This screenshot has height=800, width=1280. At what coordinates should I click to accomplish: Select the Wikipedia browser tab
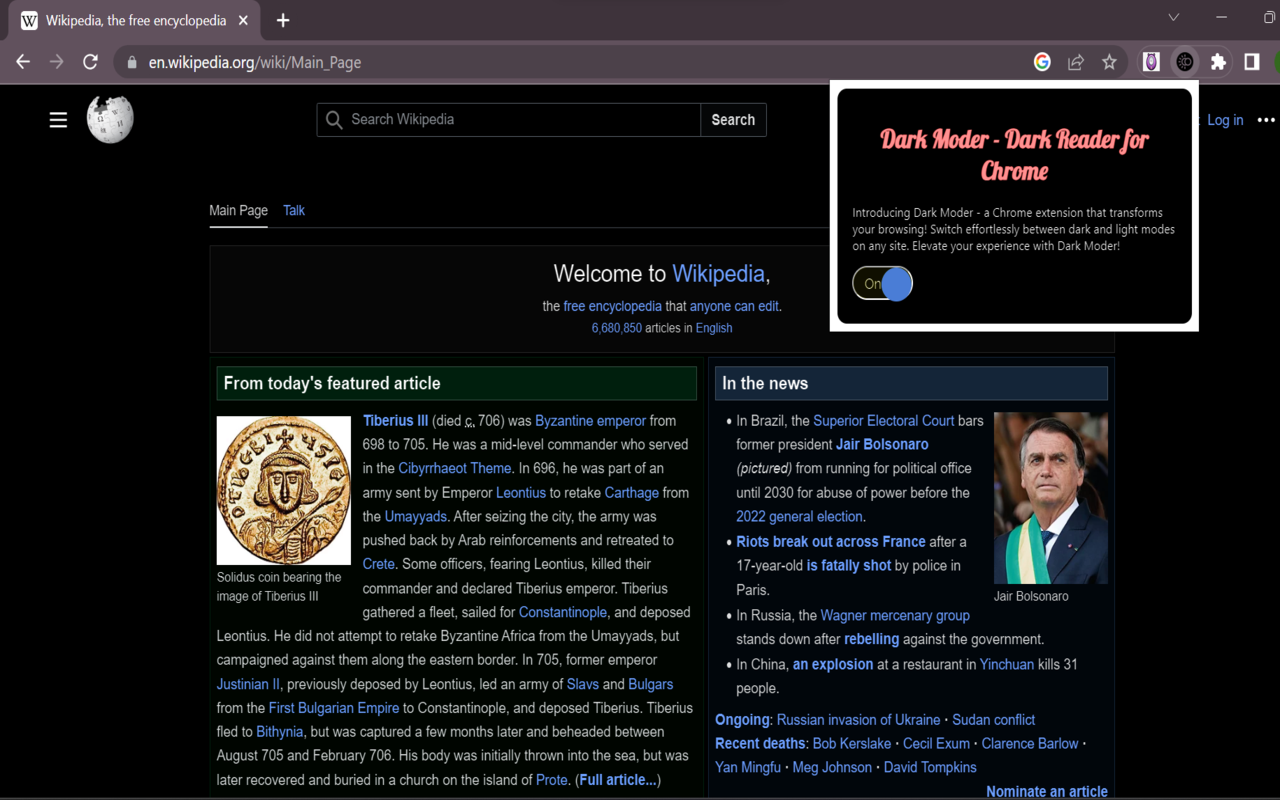[136, 20]
